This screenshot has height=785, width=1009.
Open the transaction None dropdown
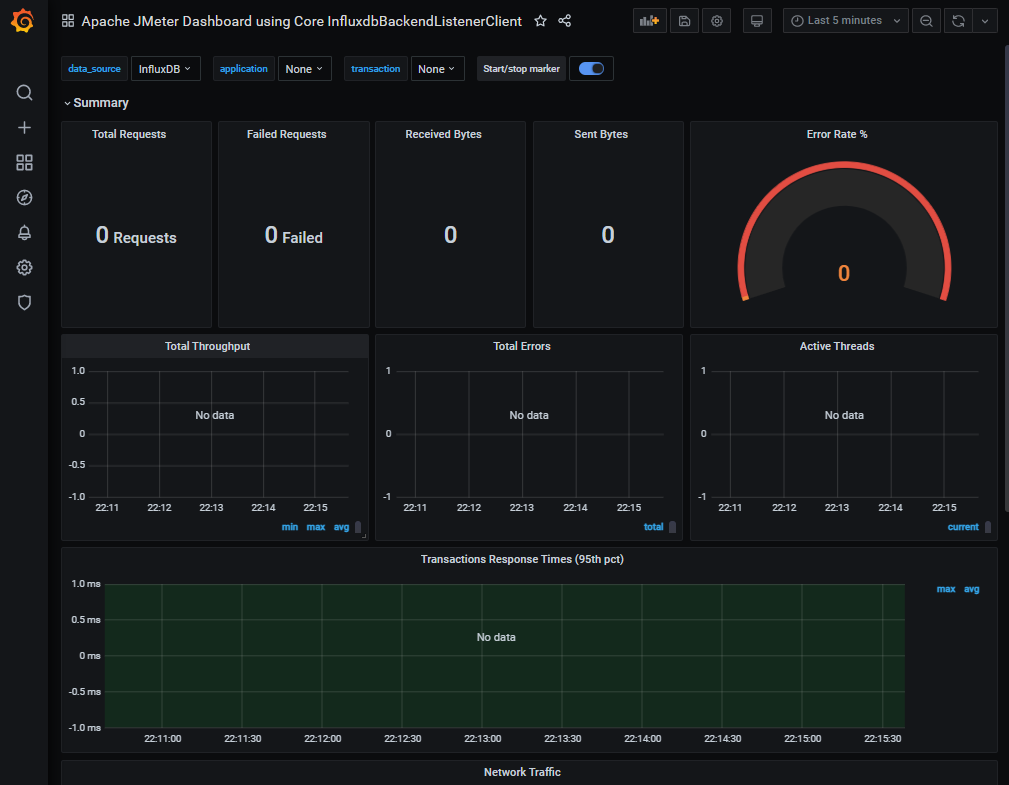pos(437,69)
